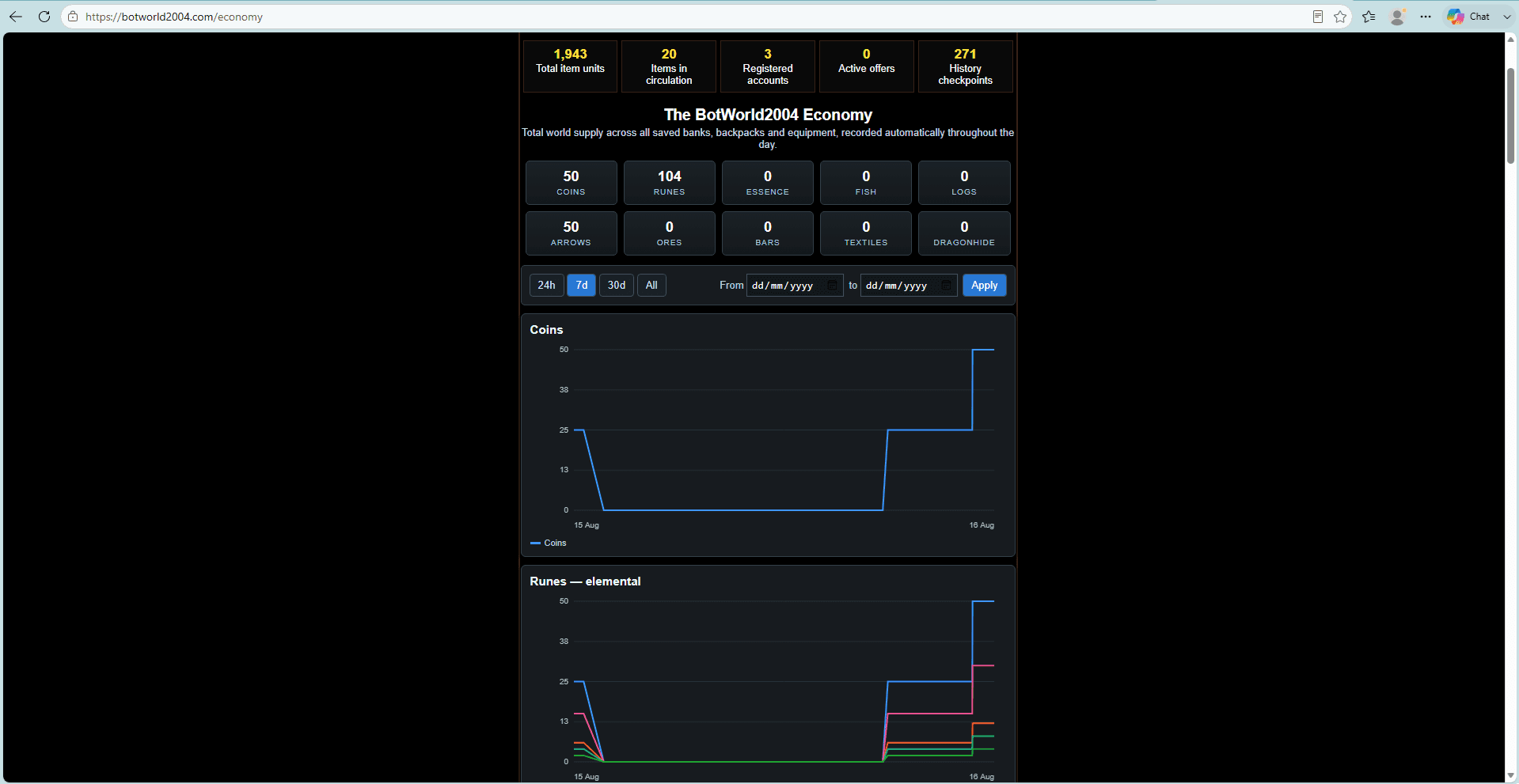Image resolution: width=1519 pixels, height=784 pixels.
Task: Reload the page with the refresh icon
Action: pyautogui.click(x=44, y=17)
